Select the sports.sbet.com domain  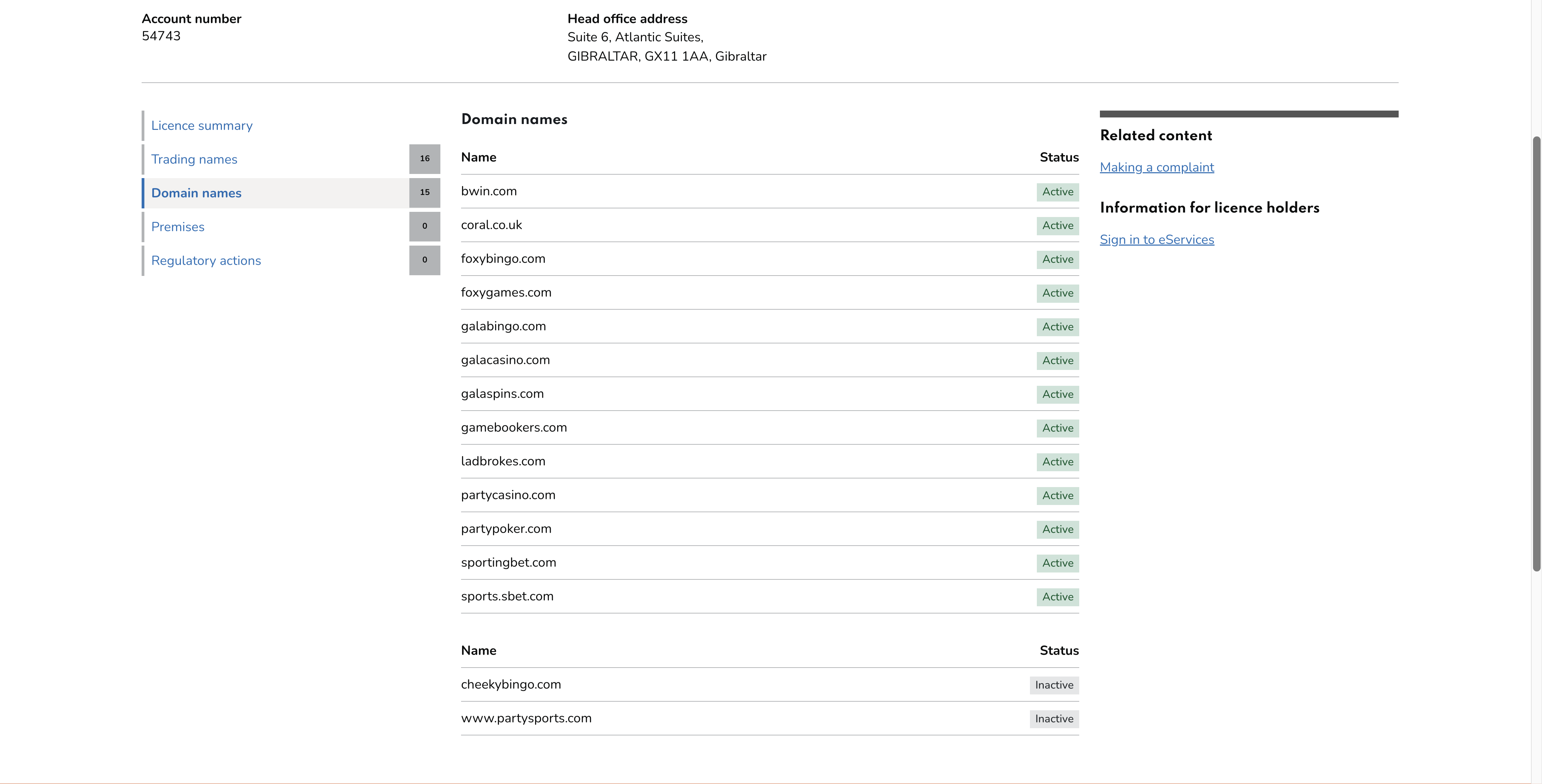click(507, 596)
